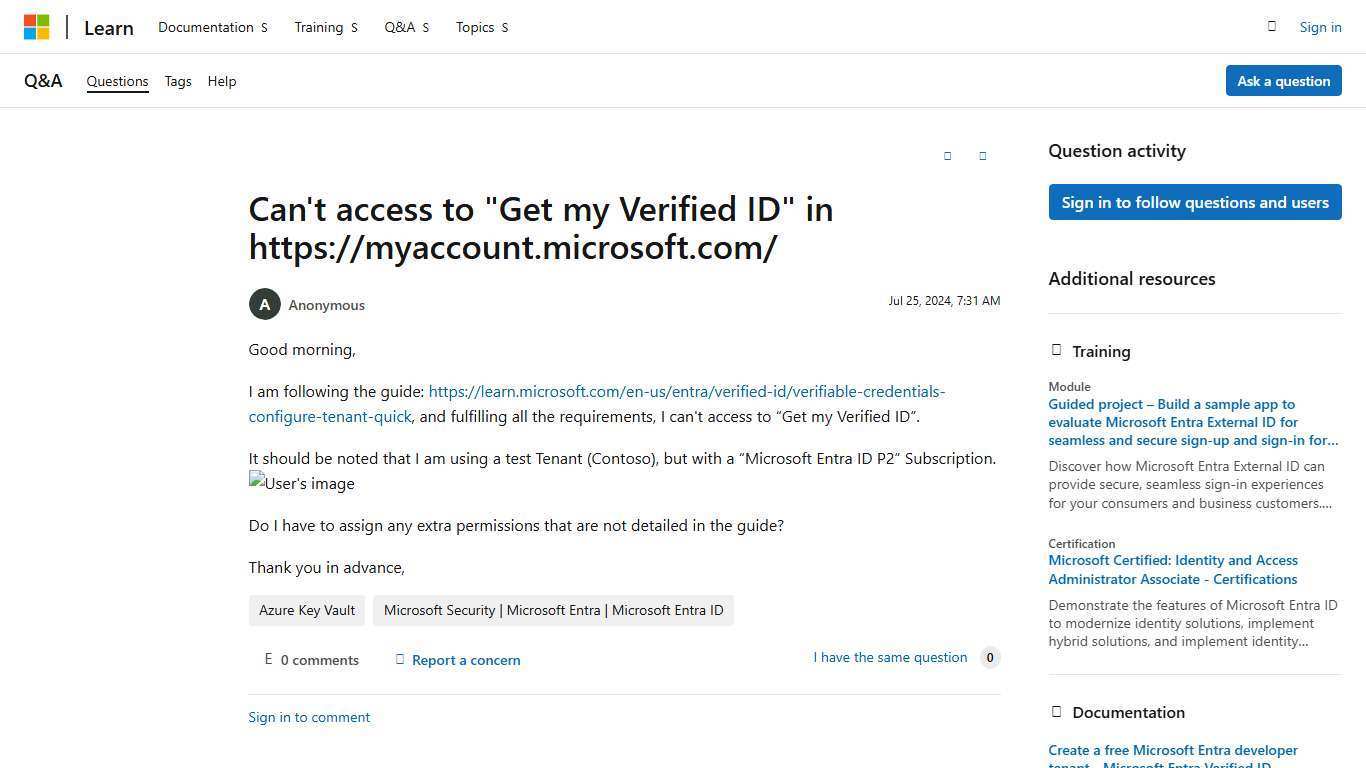Click Sign in to comment
The width and height of the screenshot is (1366, 768).
point(309,717)
